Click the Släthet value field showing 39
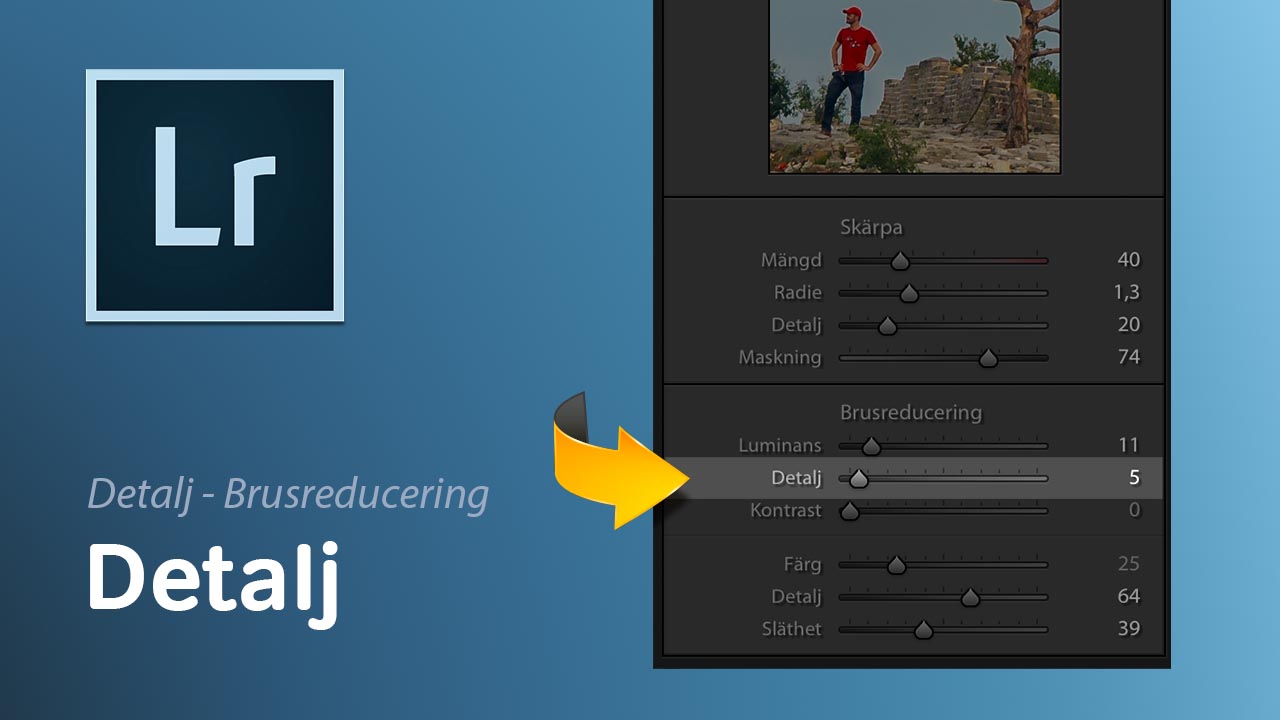 coord(1128,628)
